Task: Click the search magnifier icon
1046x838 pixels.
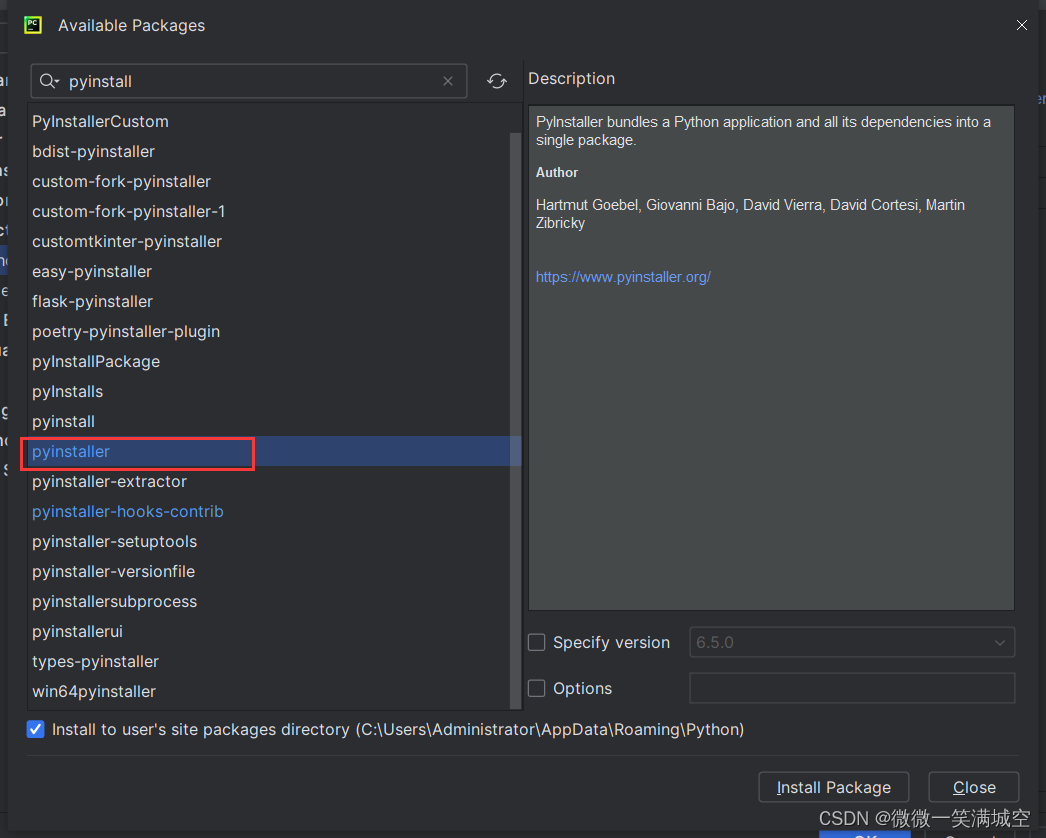Action: (49, 81)
